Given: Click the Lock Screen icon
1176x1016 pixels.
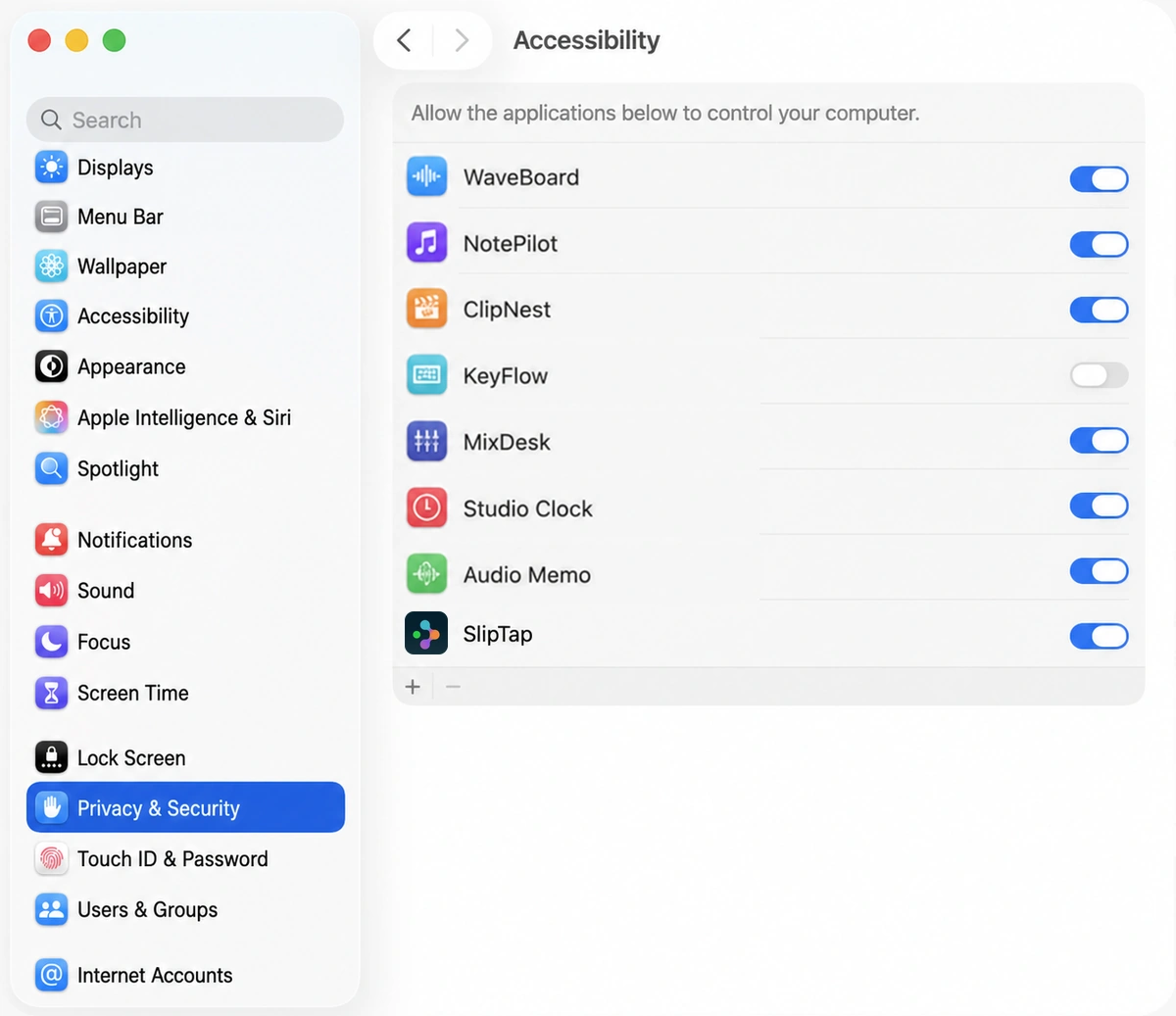Looking at the screenshot, I should coord(51,757).
